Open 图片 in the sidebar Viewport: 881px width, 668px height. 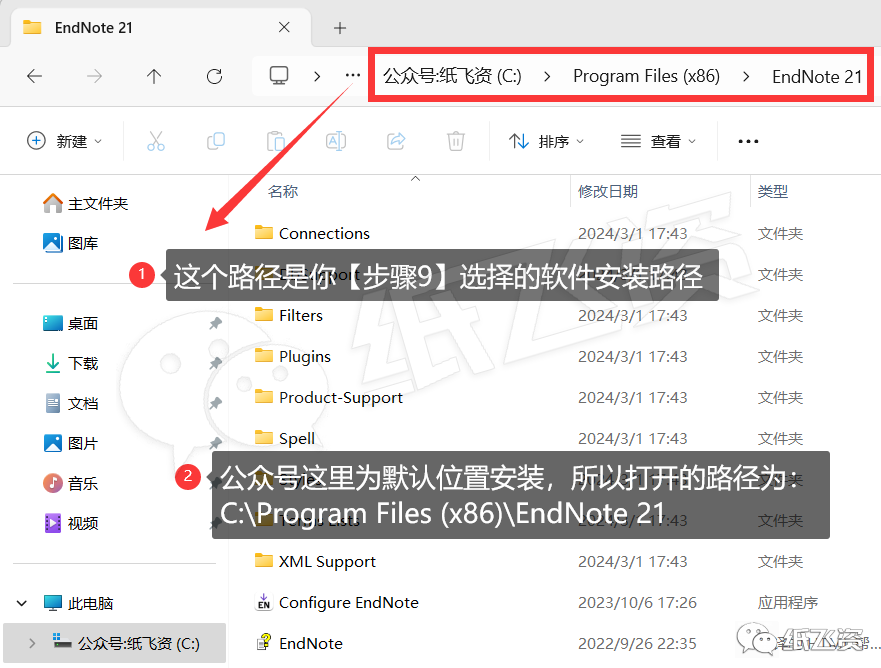point(70,443)
